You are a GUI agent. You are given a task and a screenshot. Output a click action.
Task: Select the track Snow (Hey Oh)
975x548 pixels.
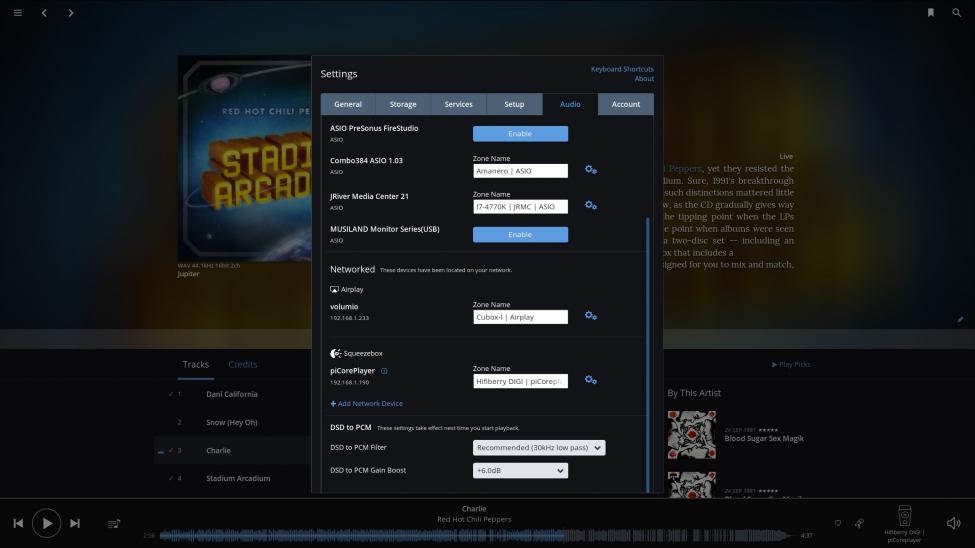point(233,422)
